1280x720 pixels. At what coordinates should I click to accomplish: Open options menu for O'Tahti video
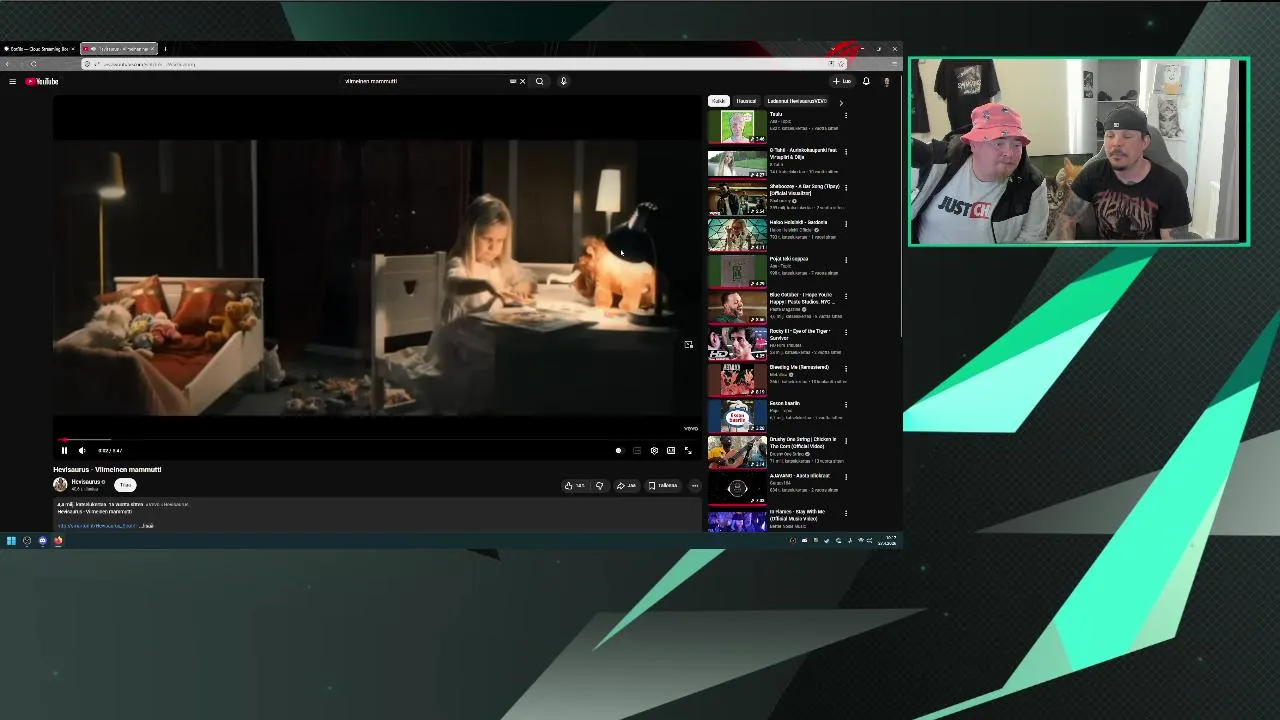click(846, 152)
